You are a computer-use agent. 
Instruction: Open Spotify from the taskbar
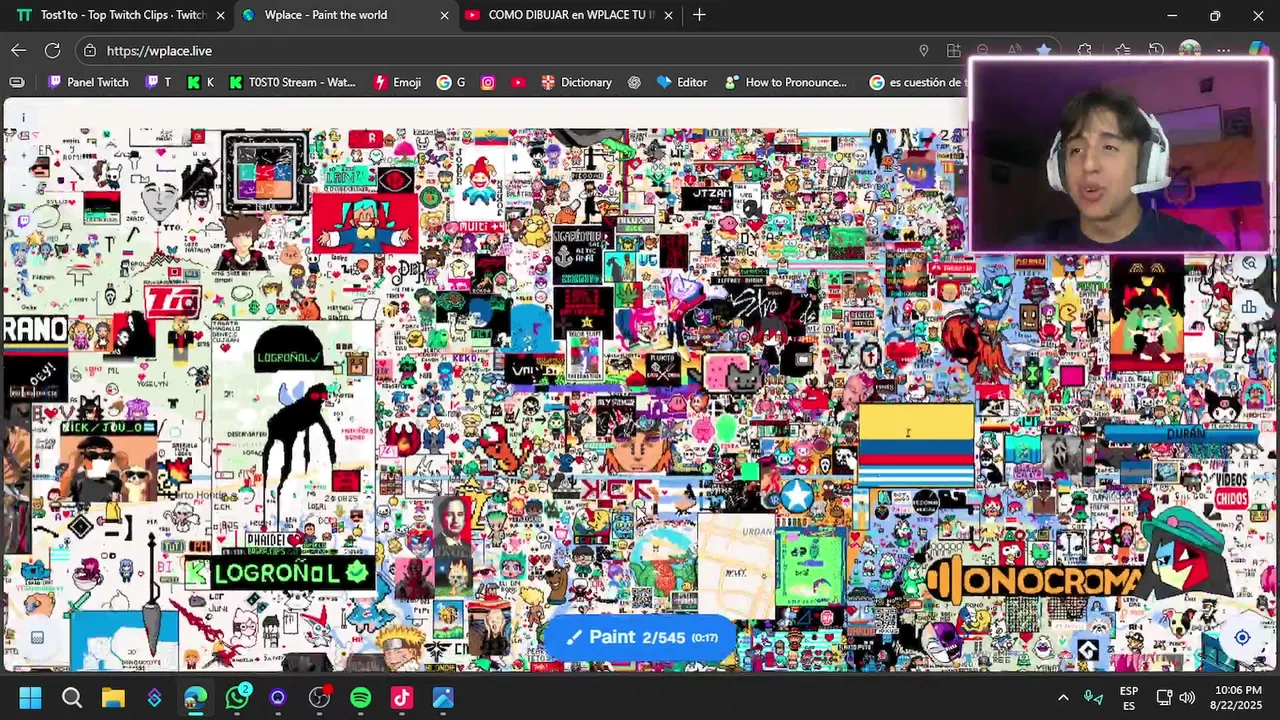(x=361, y=698)
